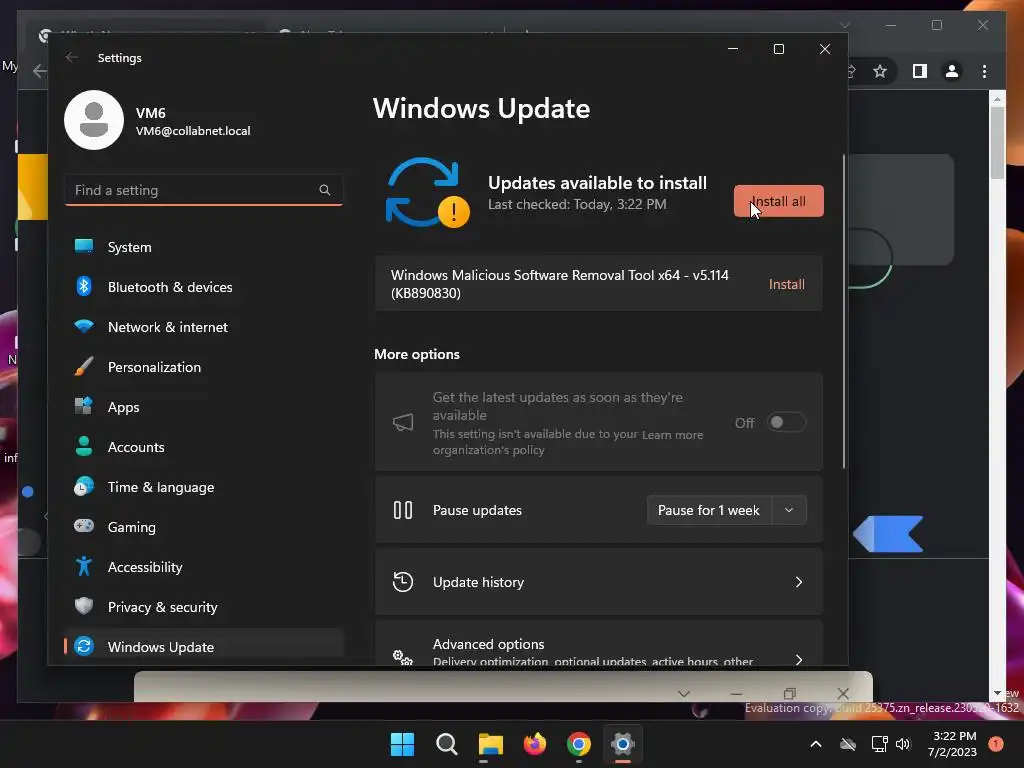Select Bluetooth & devices in the sidebar

pyautogui.click(x=204, y=287)
